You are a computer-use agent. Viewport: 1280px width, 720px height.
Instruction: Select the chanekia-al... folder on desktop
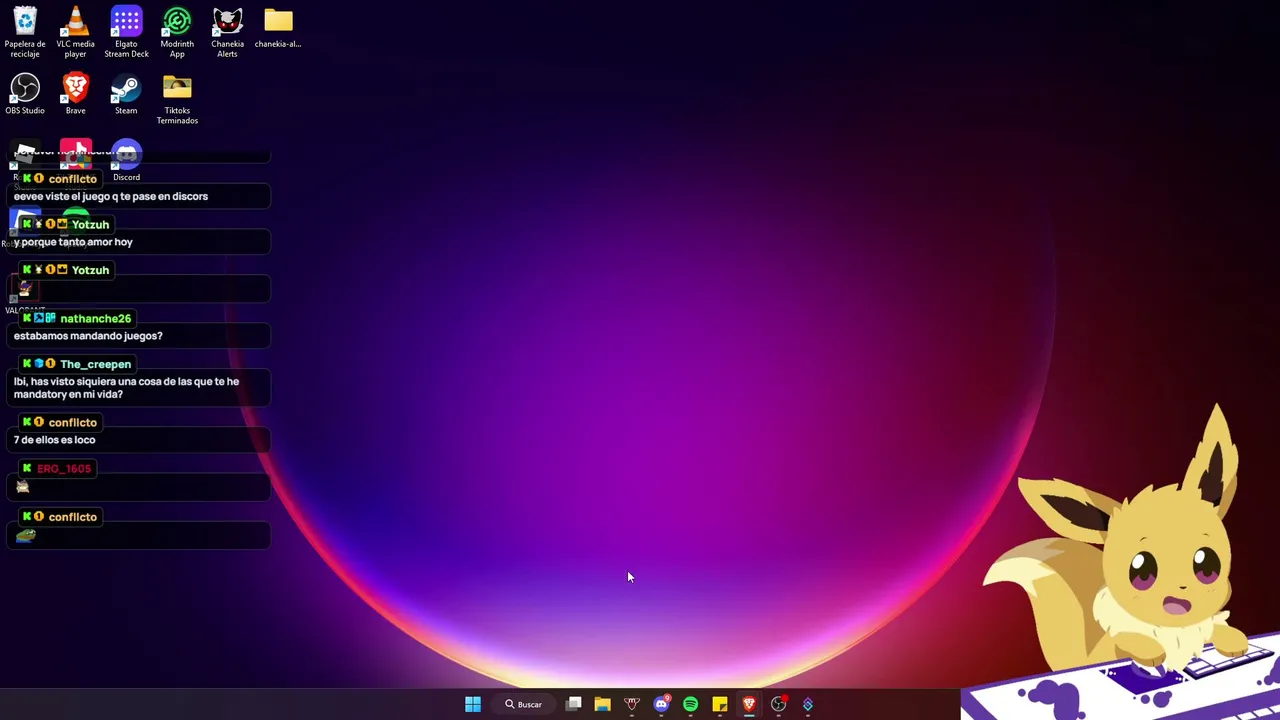tap(278, 28)
